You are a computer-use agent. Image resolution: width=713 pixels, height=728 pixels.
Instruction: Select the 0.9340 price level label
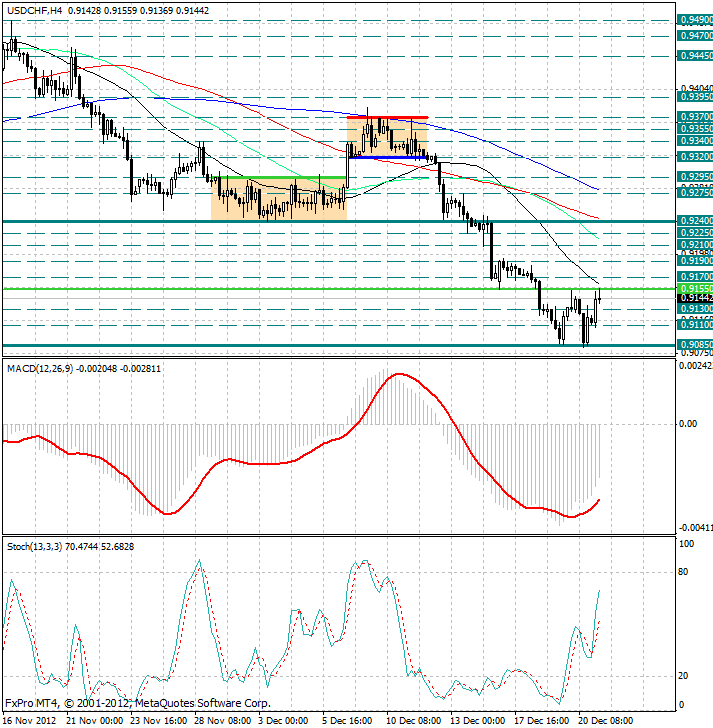coord(695,140)
